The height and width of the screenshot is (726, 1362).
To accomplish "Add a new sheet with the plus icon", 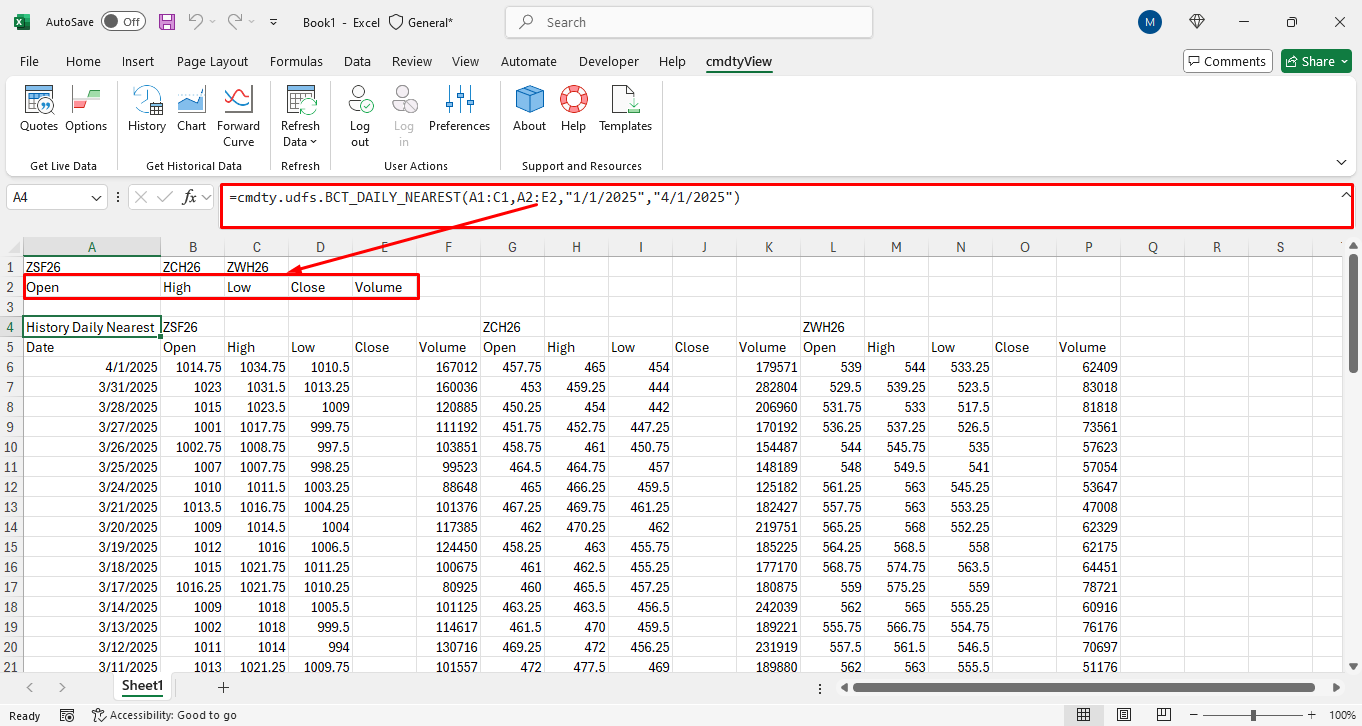I will [x=223, y=687].
